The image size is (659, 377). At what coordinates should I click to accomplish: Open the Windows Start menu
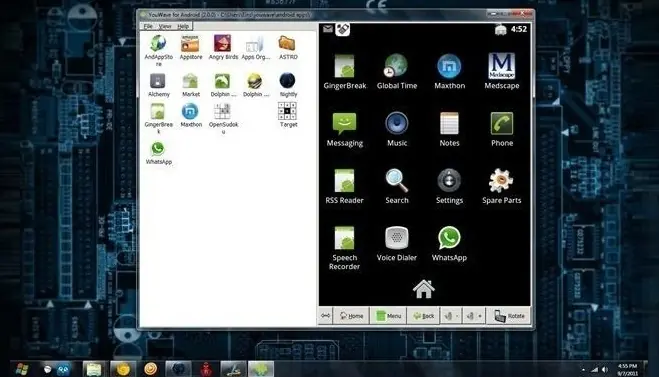click(21, 369)
